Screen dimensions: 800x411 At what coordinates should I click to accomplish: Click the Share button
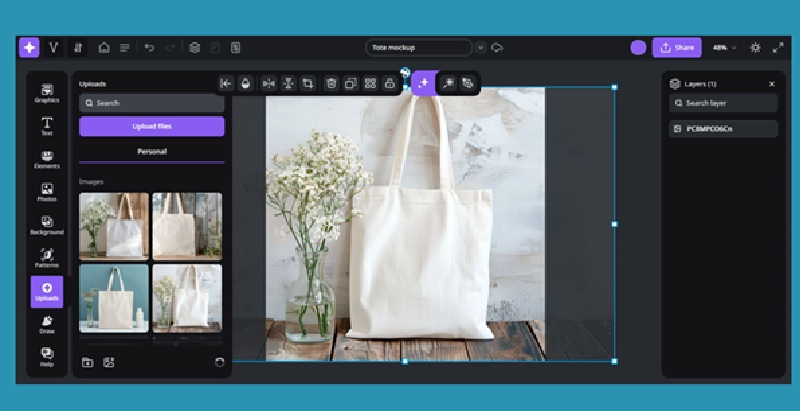coord(677,47)
